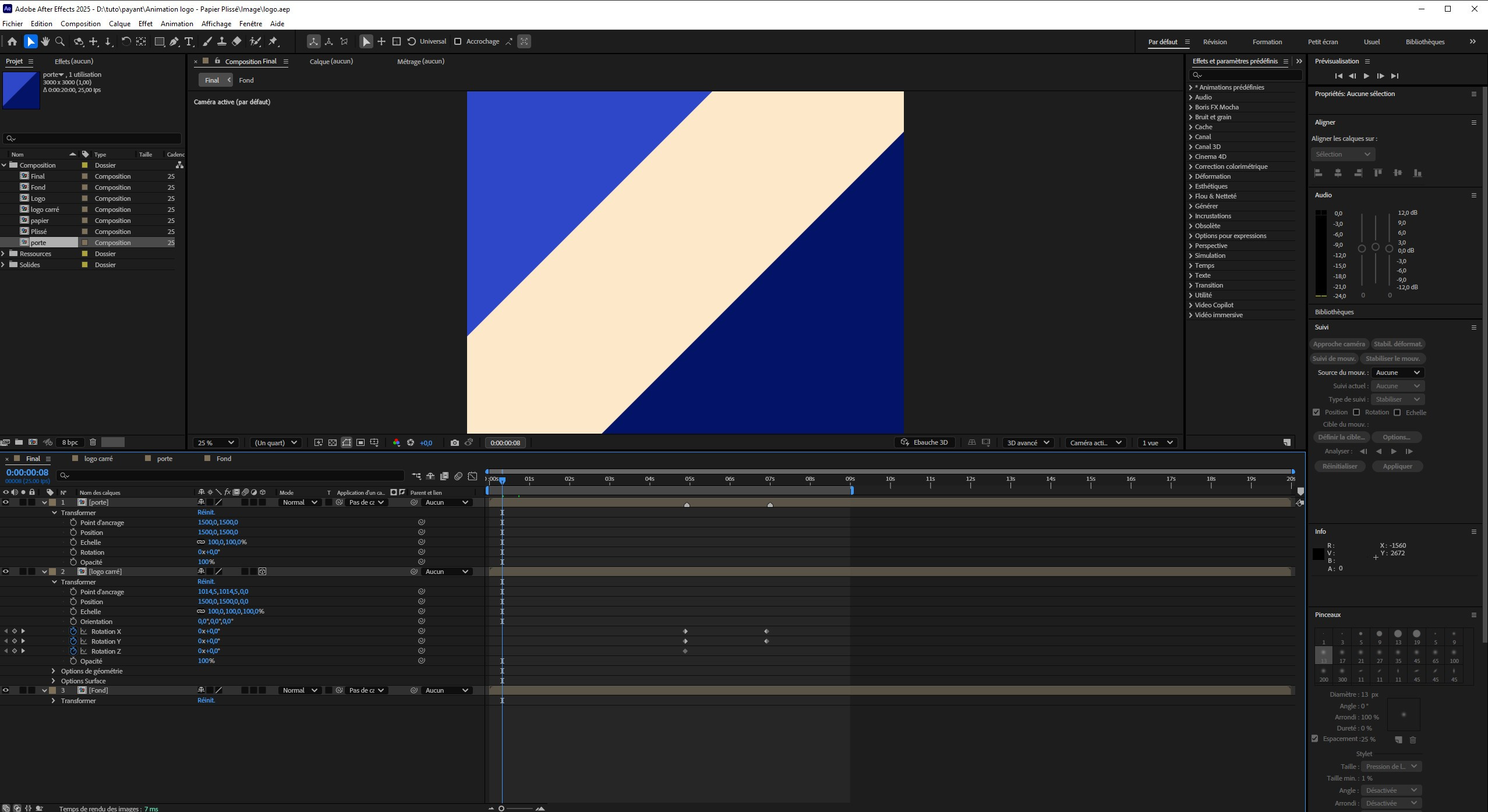The width and height of the screenshot is (1488, 812).
Task: Select the Pen tool
Action: (x=174, y=41)
